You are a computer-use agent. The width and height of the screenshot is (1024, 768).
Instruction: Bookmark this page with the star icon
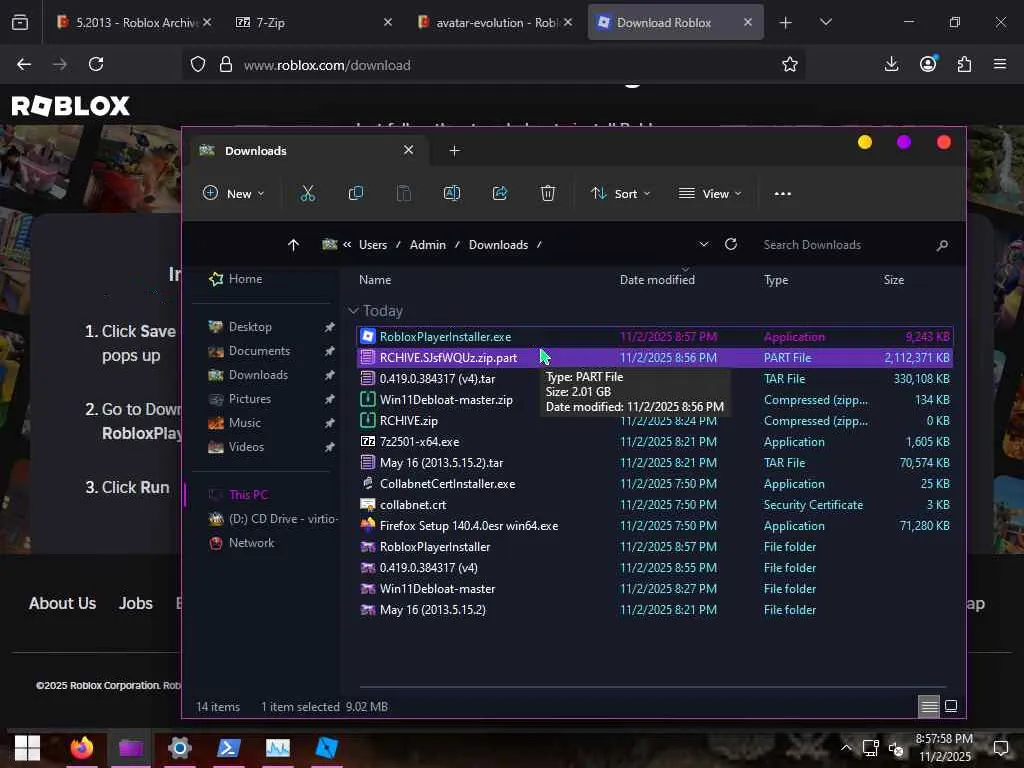(790, 64)
